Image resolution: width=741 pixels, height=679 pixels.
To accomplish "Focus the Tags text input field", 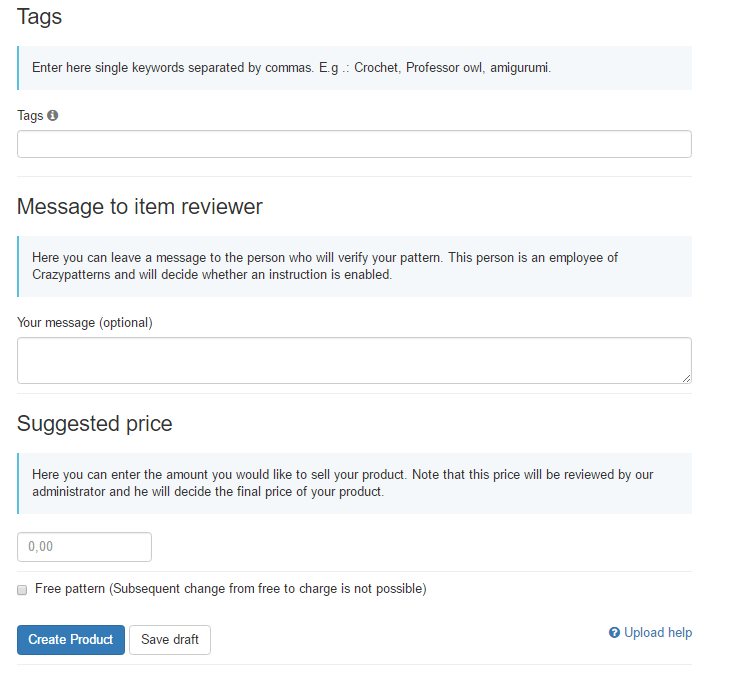I will (354, 144).
